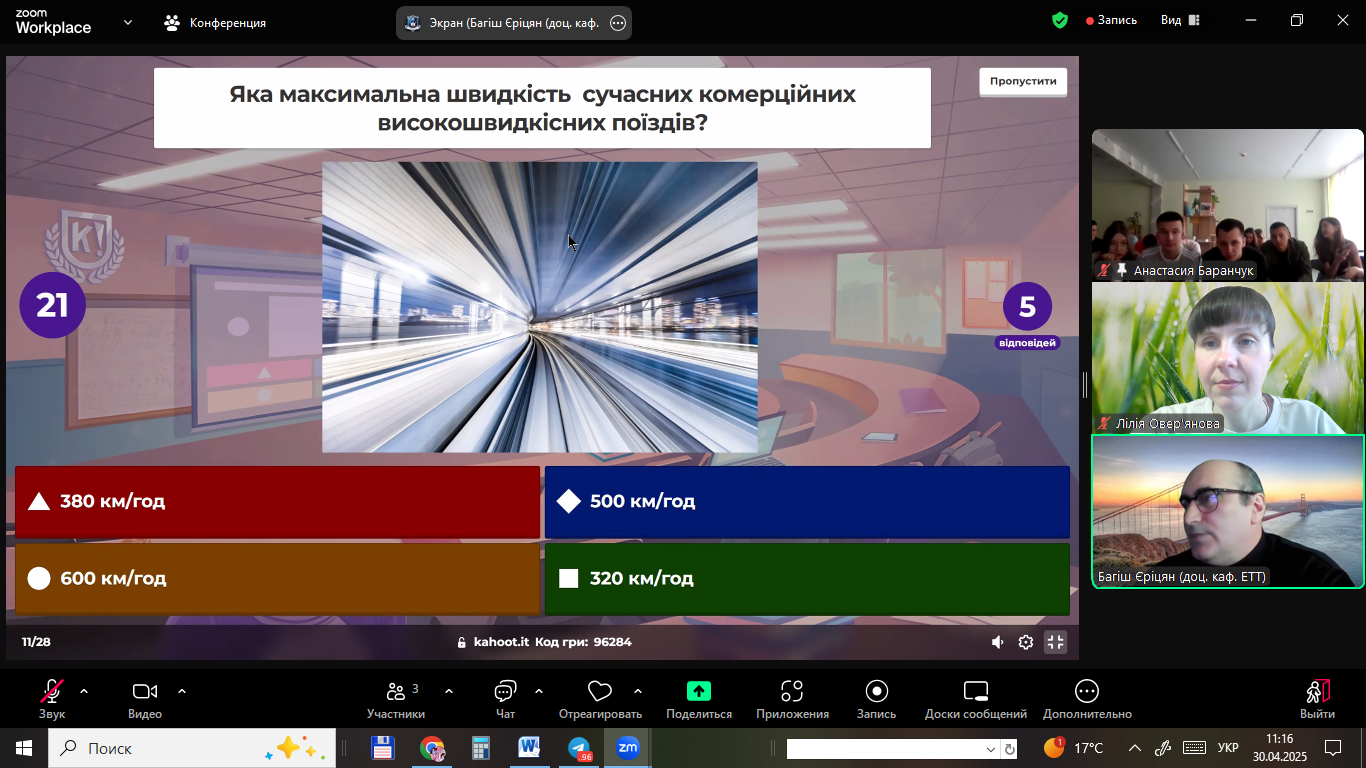Click the taskbar address input field

(884, 749)
